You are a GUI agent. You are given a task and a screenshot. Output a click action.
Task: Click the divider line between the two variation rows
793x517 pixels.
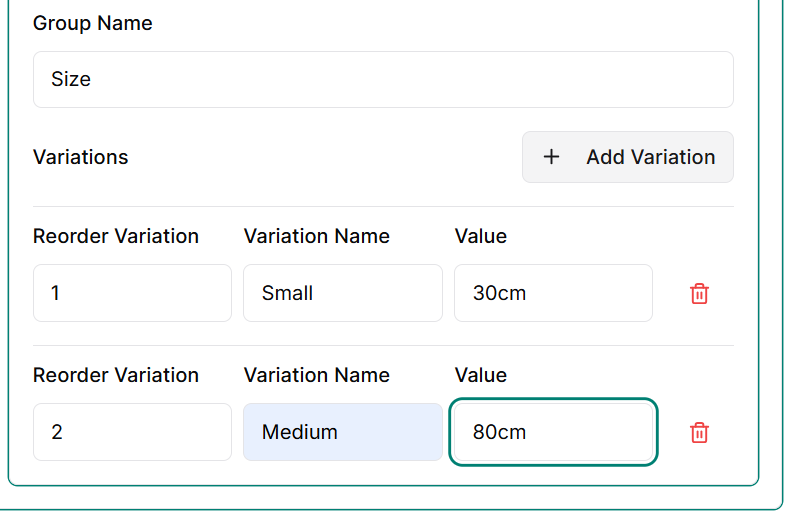click(x=383, y=346)
